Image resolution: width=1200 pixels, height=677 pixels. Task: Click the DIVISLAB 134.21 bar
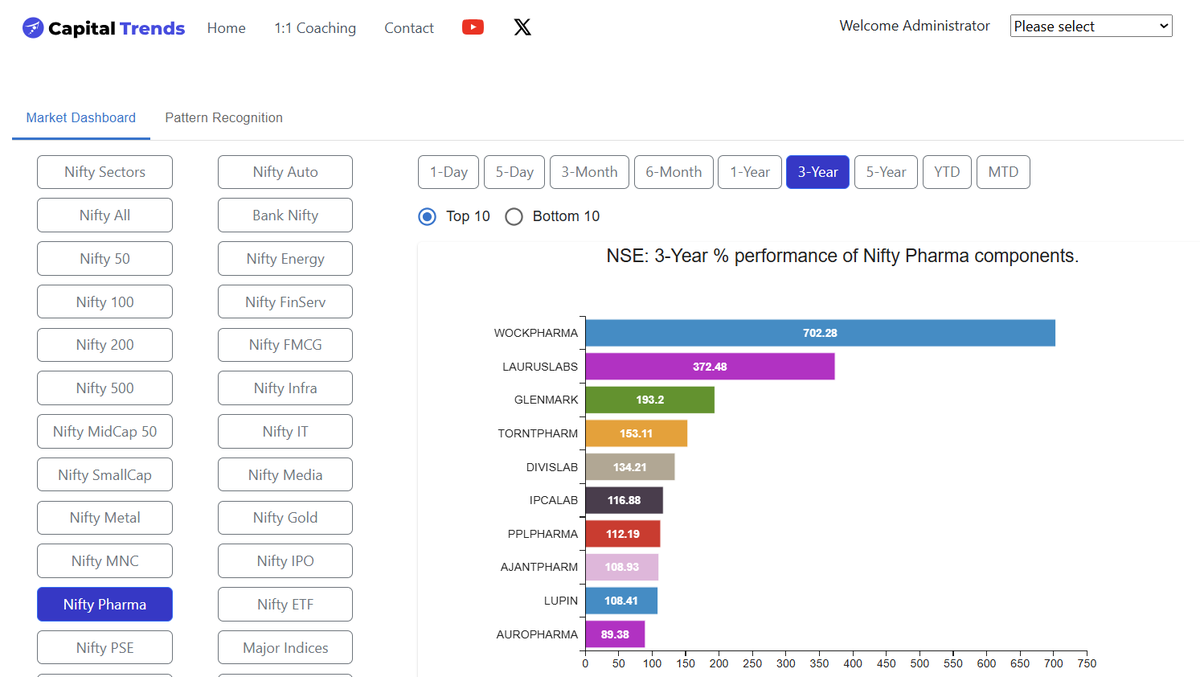[x=630, y=467]
